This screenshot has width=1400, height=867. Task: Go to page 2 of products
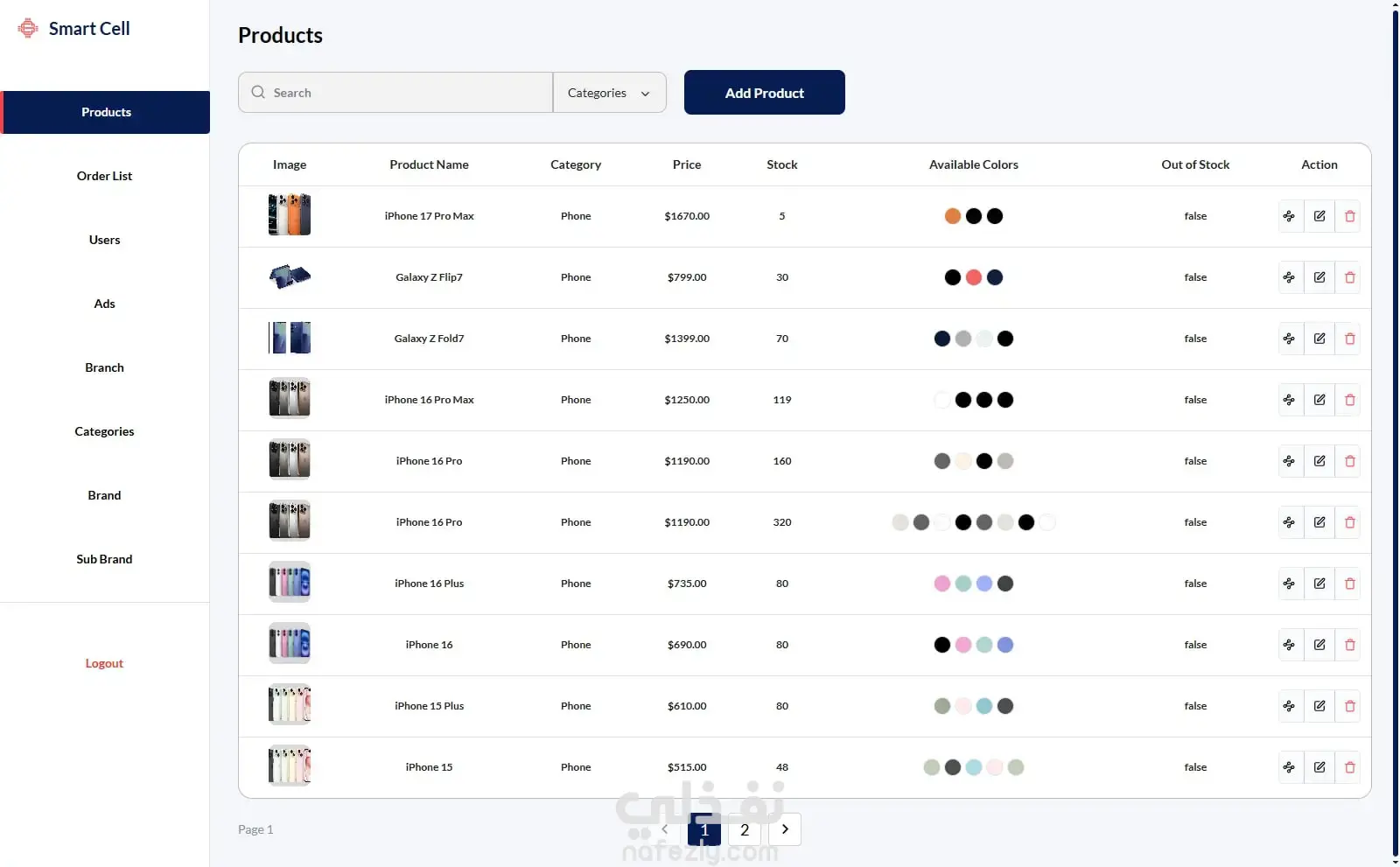tap(745, 829)
